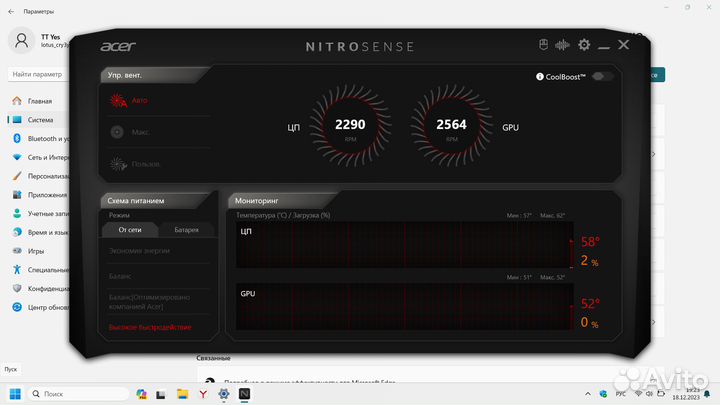Open the mouse settings icon in NitroSense
The height and width of the screenshot is (405, 720).
[x=543, y=45]
